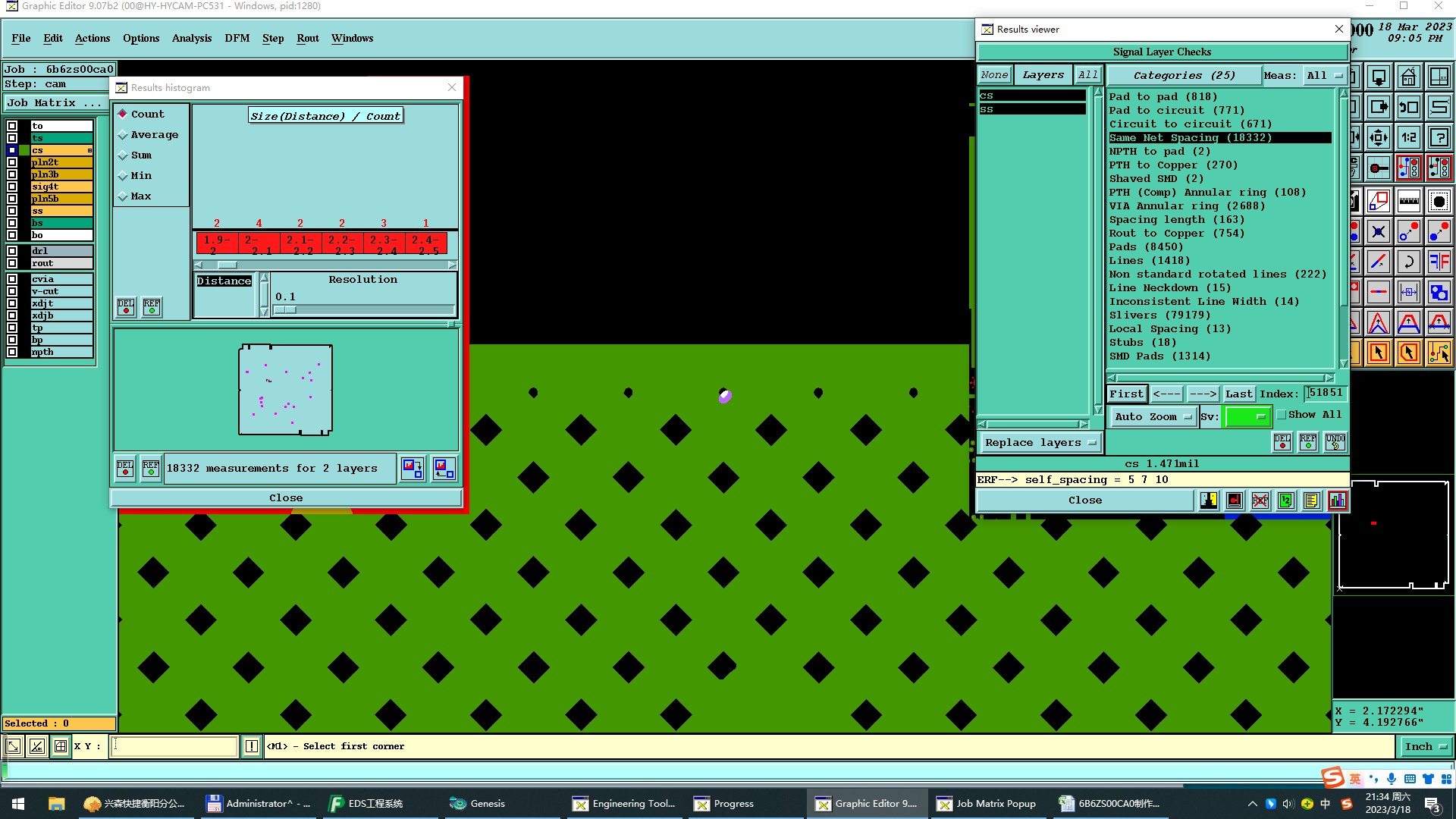The image size is (1456, 819).
Task: Select the Slivers (79179) category
Action: point(1159,315)
